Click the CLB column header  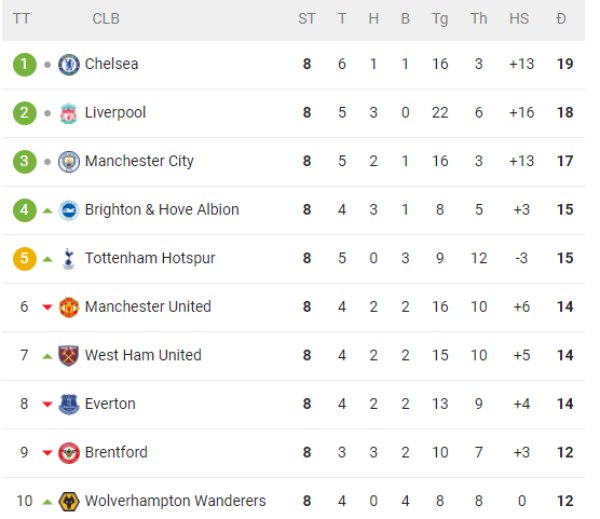[x=106, y=18]
